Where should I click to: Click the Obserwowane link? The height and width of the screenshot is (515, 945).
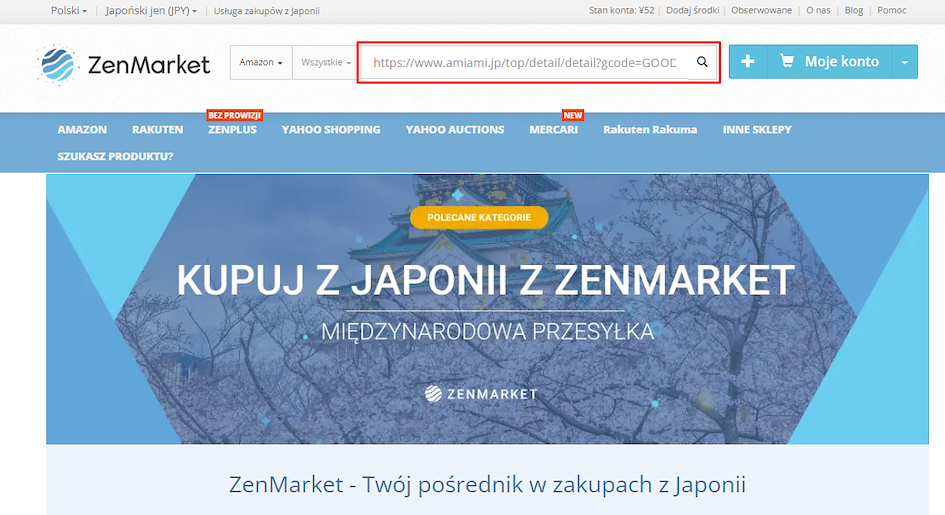[762, 10]
